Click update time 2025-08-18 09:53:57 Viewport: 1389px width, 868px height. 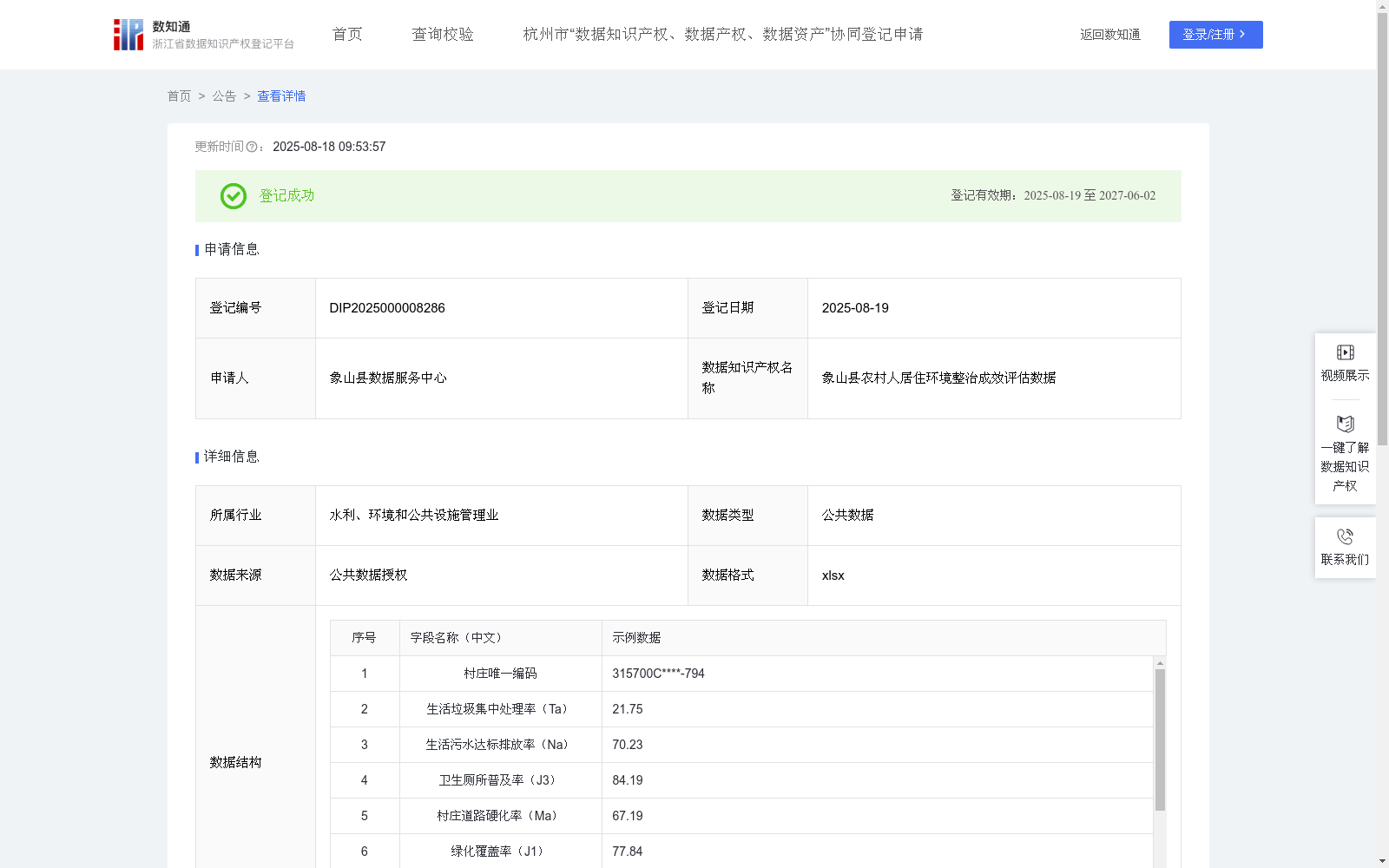click(329, 148)
